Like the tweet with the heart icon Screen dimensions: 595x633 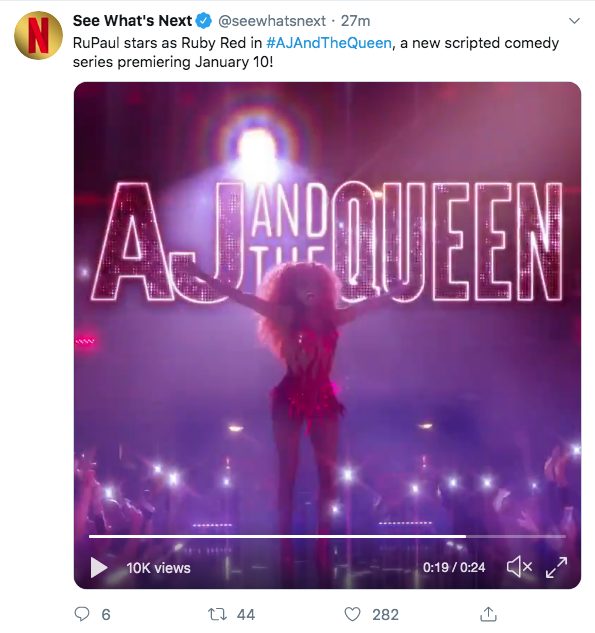coord(352,614)
